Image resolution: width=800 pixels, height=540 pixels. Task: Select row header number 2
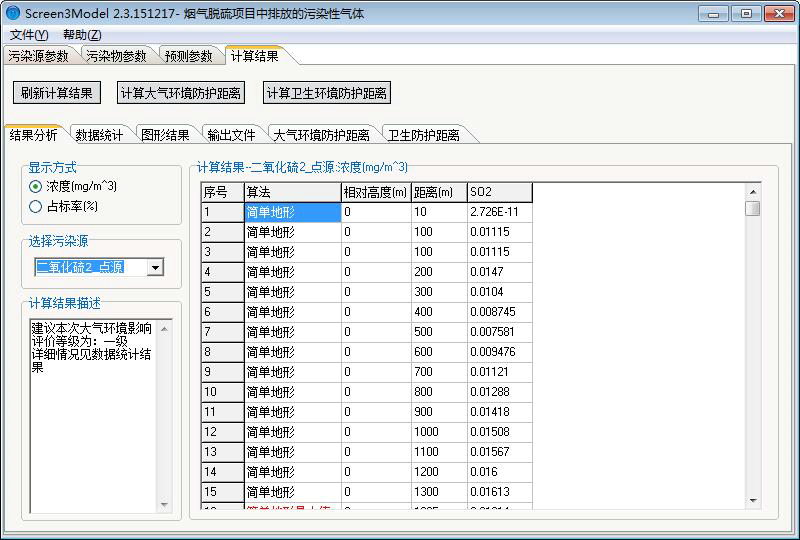click(222, 232)
